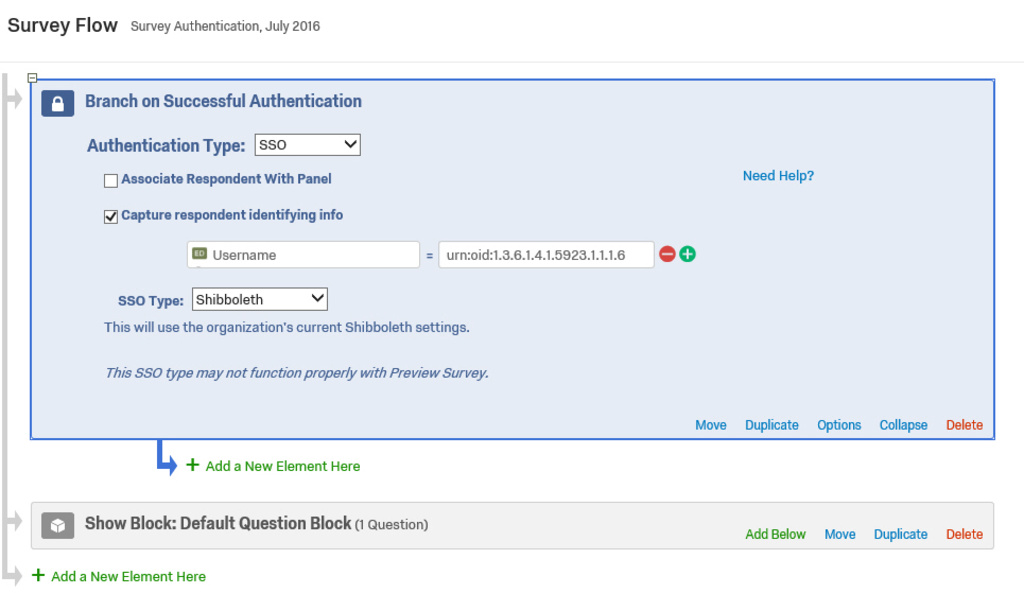Click the lock icon on the authenticator branch
Image resolution: width=1024 pixels, height=611 pixels.
click(x=57, y=102)
